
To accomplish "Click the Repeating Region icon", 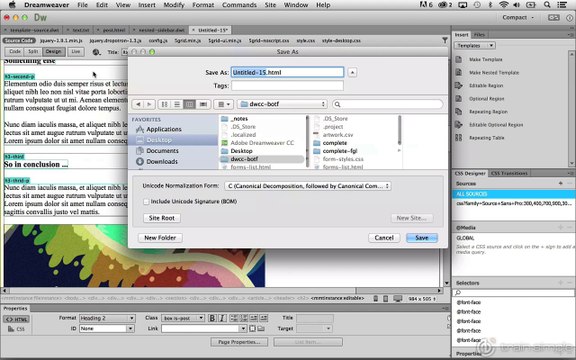I will (x=459, y=112).
